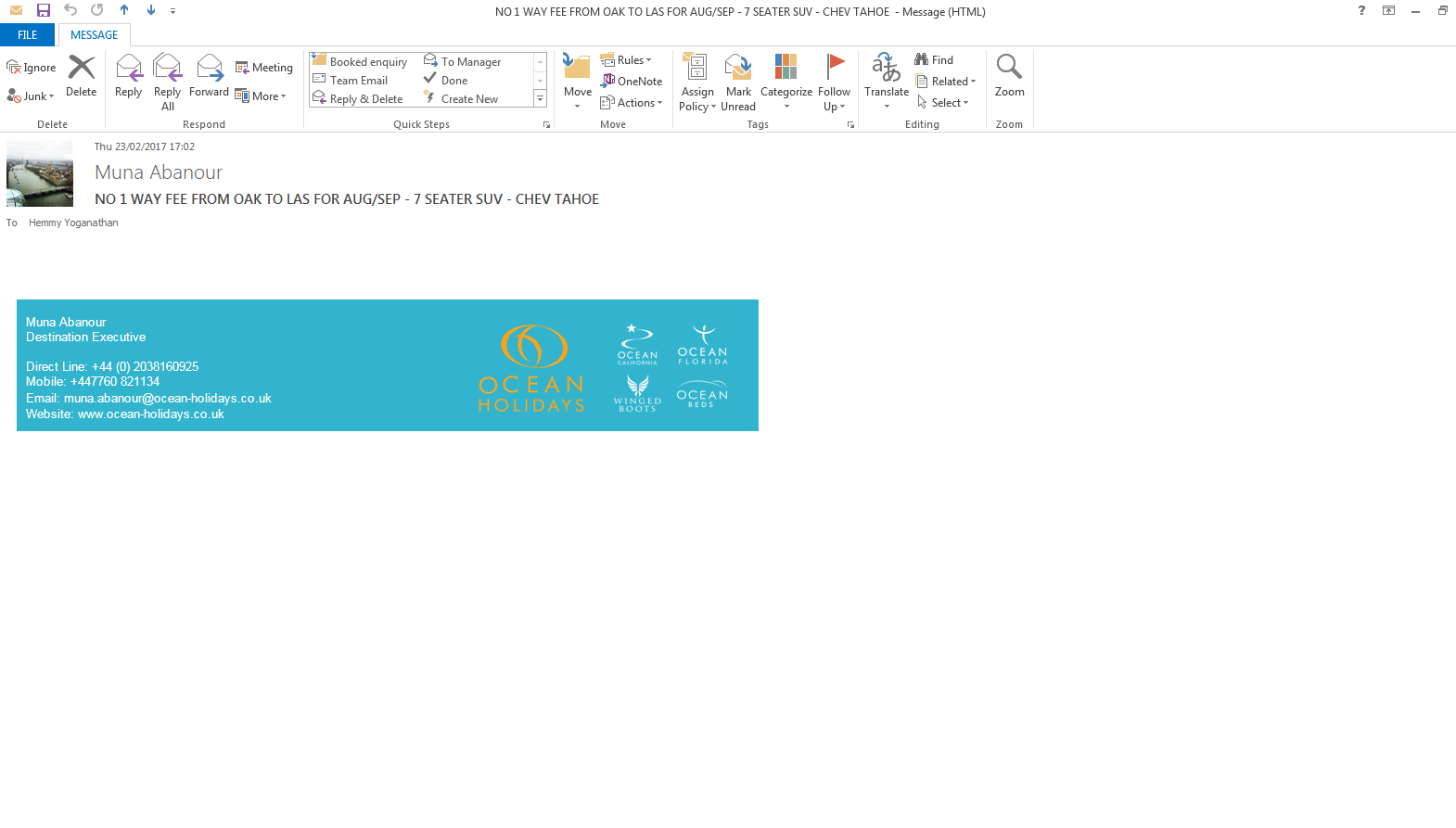Reply with a Meeting request
The height and width of the screenshot is (828, 1456).
click(x=264, y=68)
